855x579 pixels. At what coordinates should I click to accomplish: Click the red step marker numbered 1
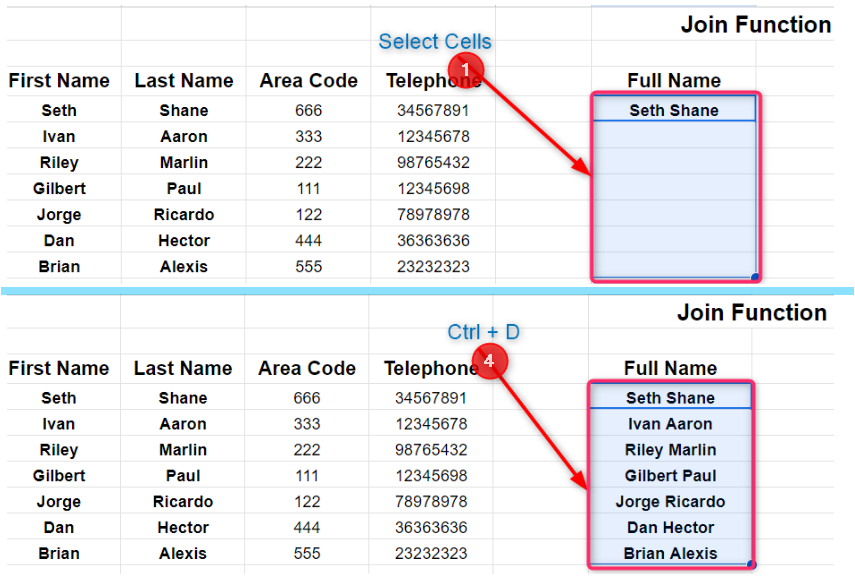(466, 70)
